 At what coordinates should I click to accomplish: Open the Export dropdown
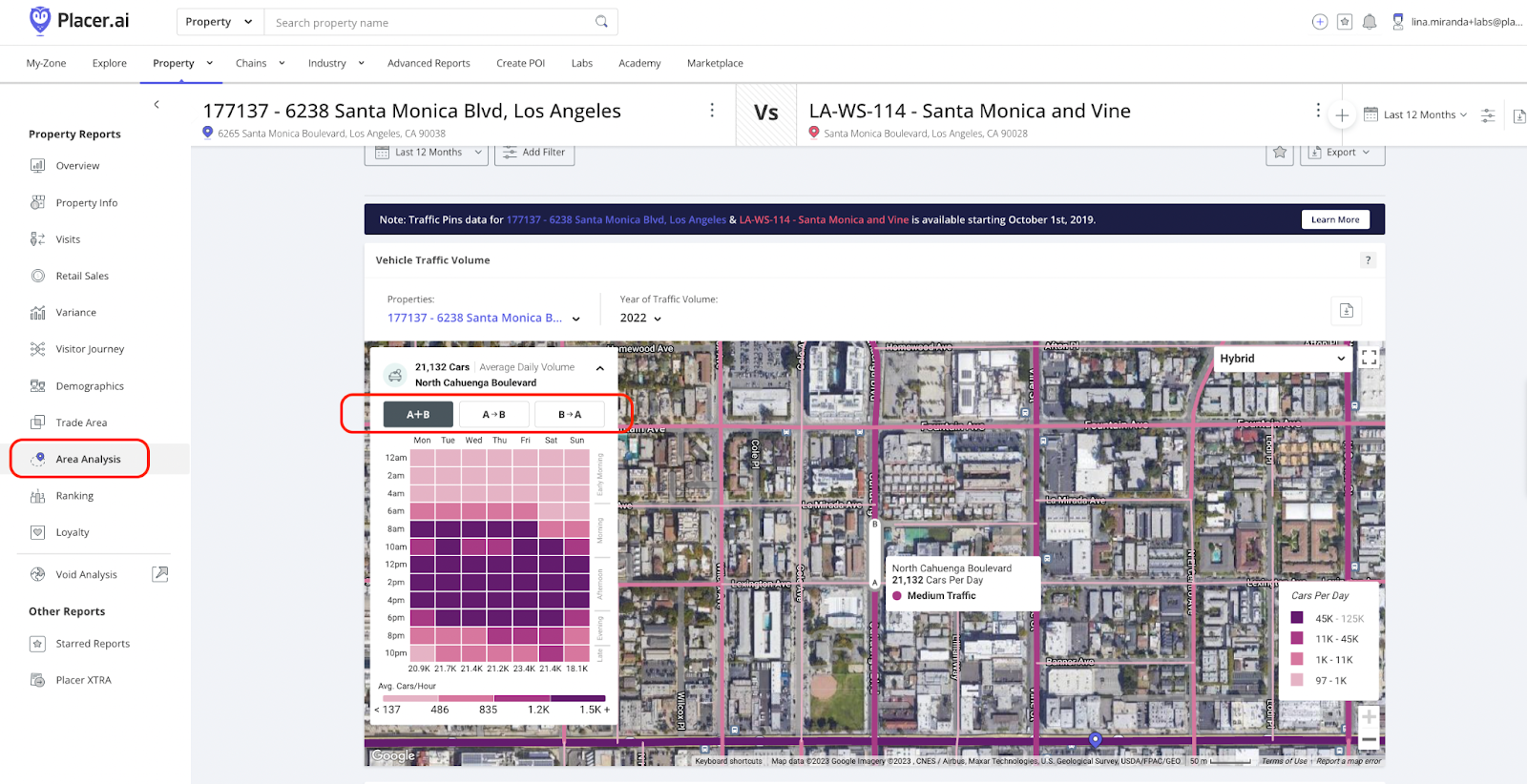point(1342,153)
